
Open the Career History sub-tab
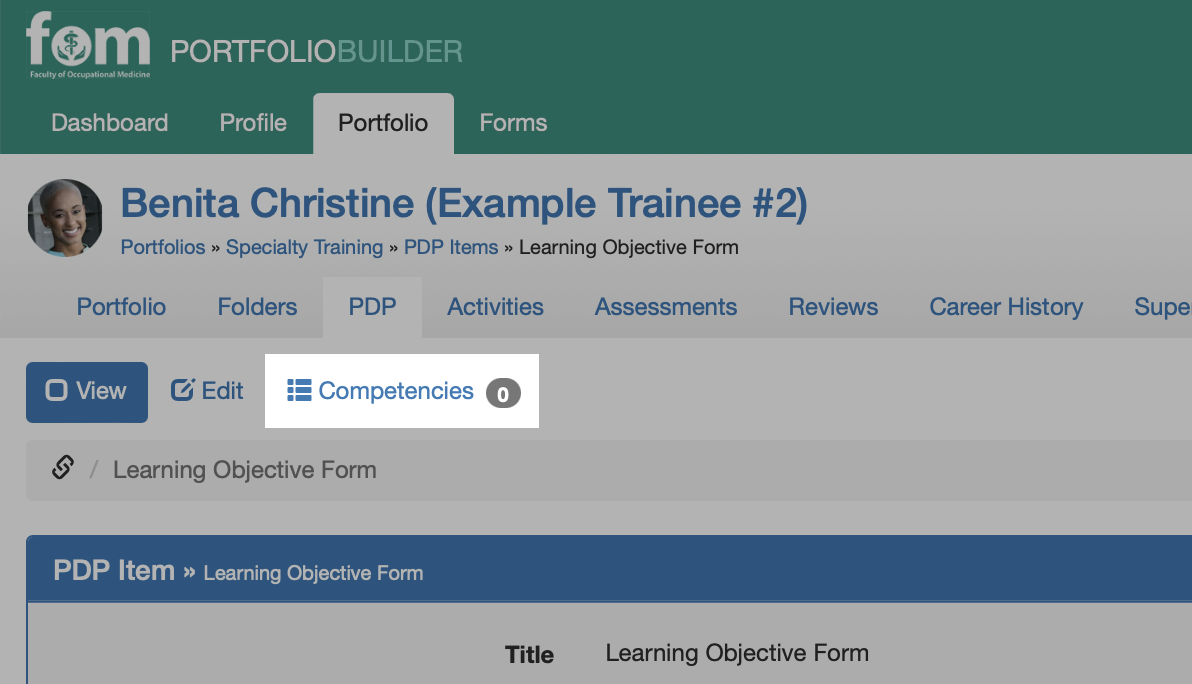(x=1006, y=307)
